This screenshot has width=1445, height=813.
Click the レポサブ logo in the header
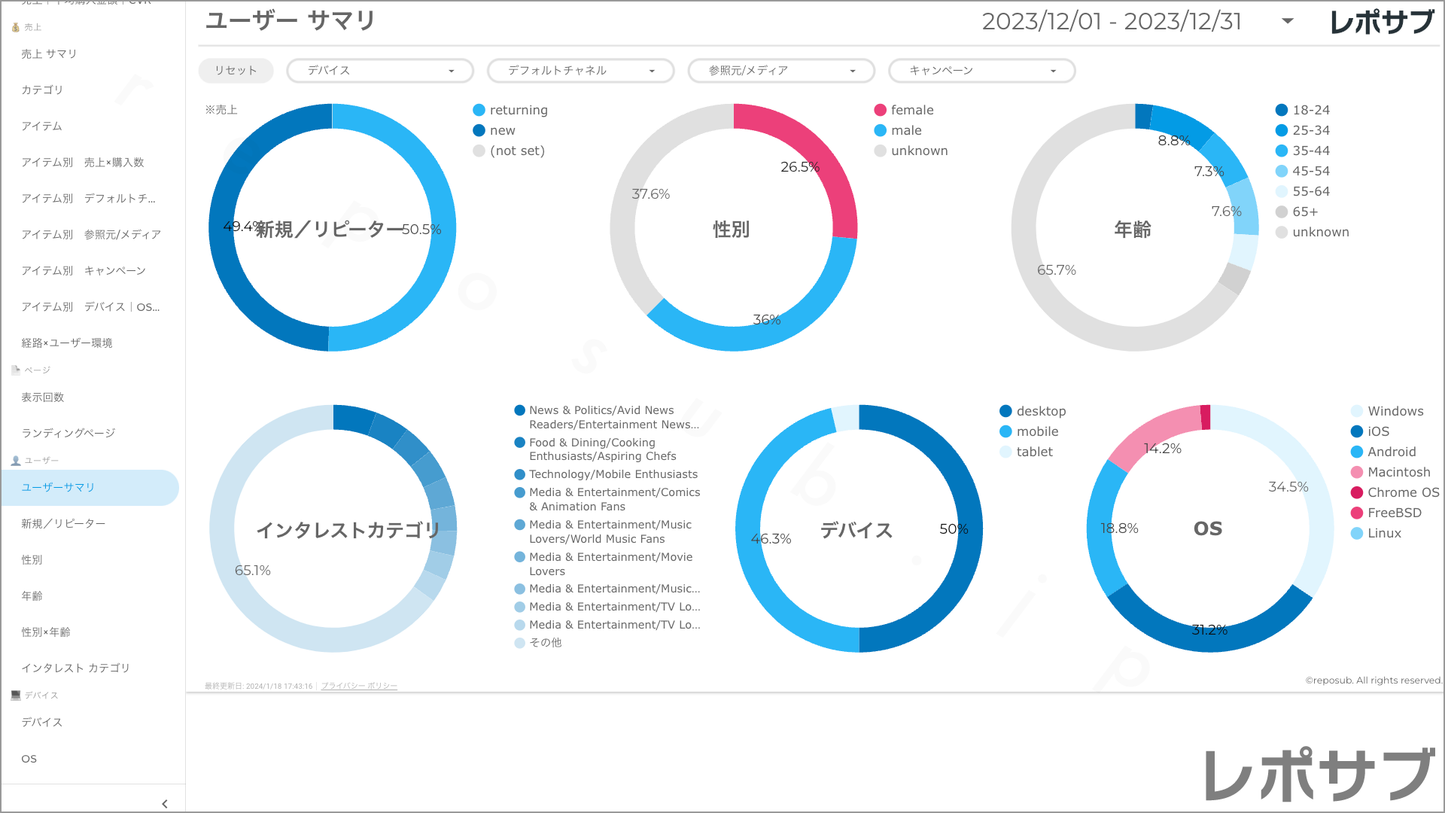pos(1382,22)
